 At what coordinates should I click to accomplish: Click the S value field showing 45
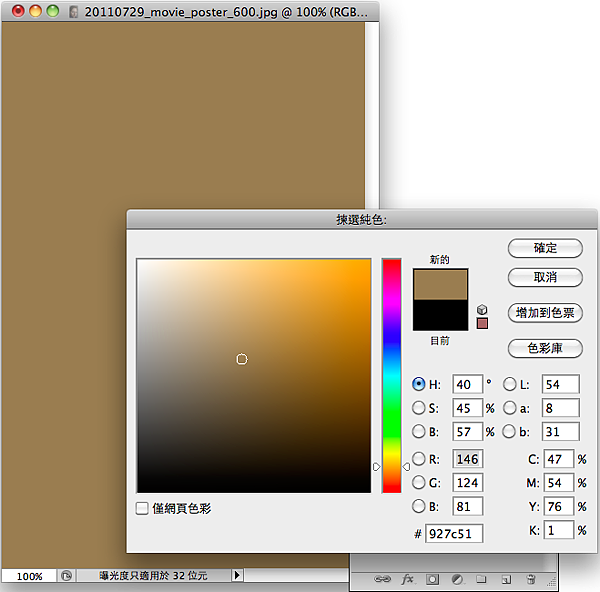pos(468,408)
